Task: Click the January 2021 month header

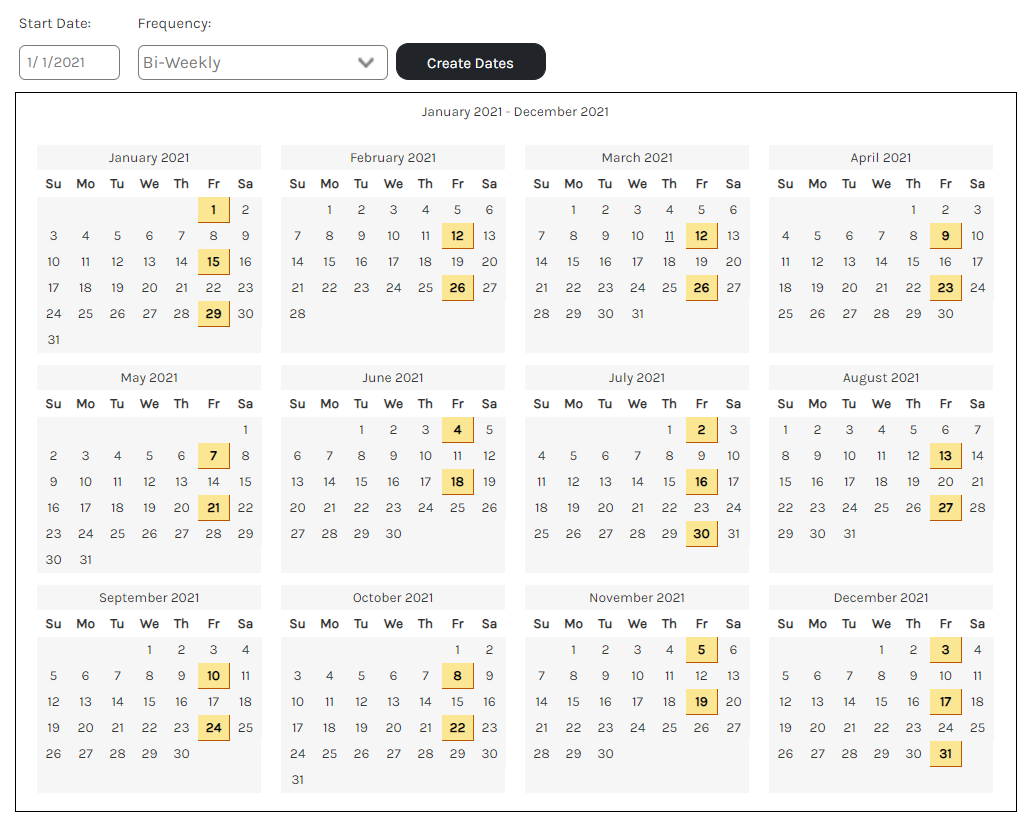Action: (x=148, y=157)
